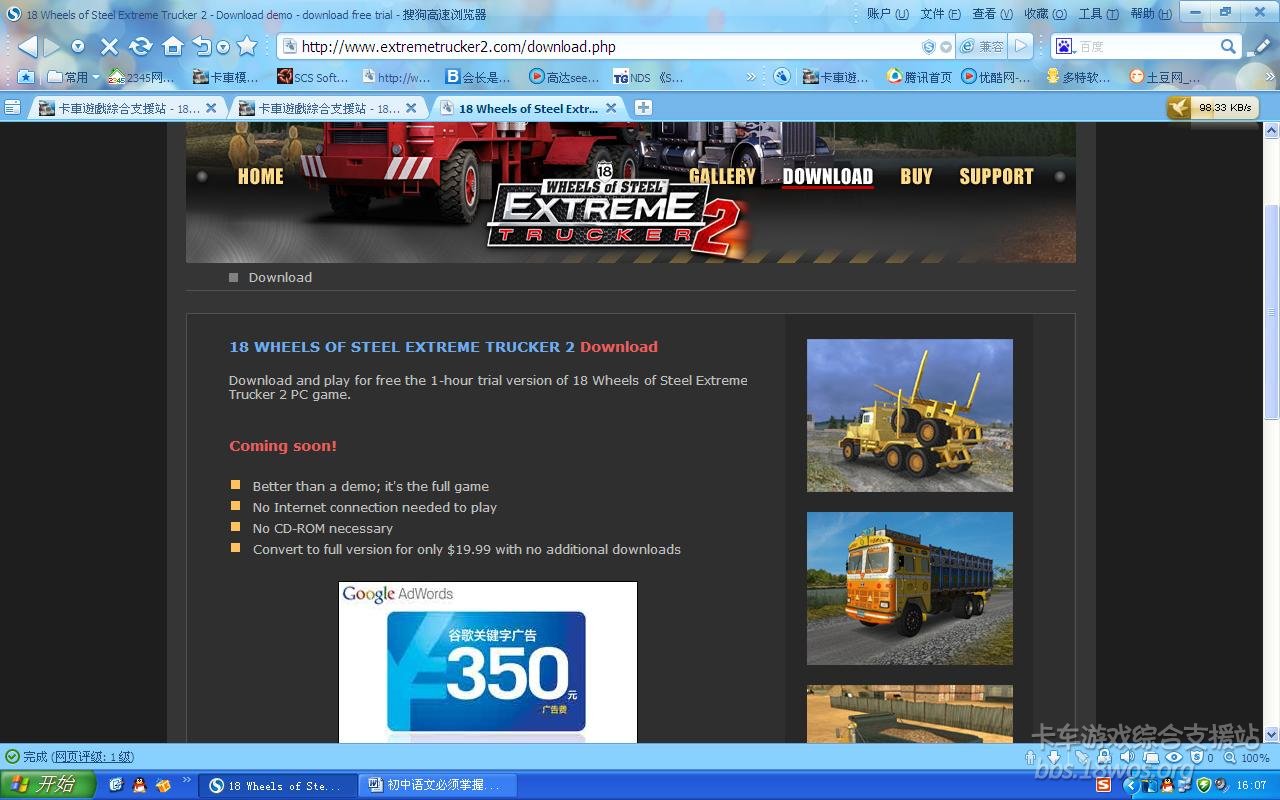Open the 查看(V) menu
The image size is (1280, 800).
[992, 14]
